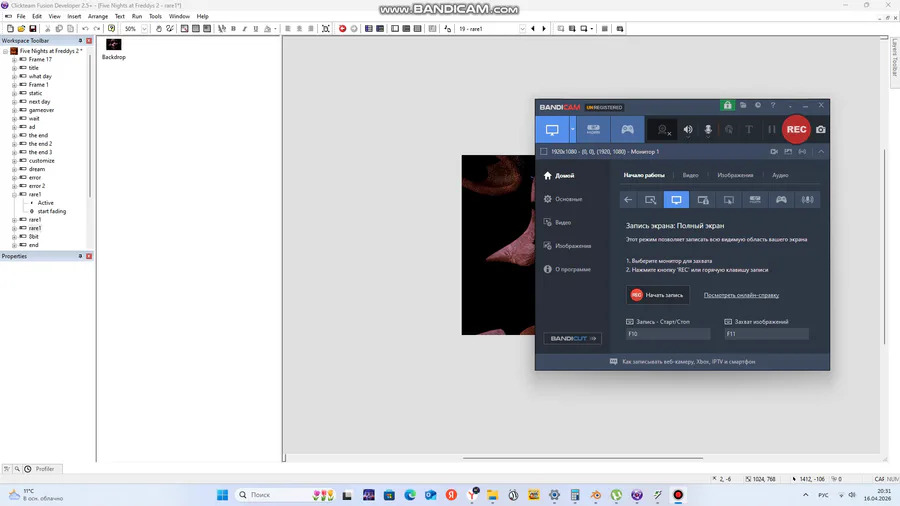This screenshot has width=900, height=506.
Task: Choose rectangle area mode in Bandicam mode row
Action: coord(650,200)
